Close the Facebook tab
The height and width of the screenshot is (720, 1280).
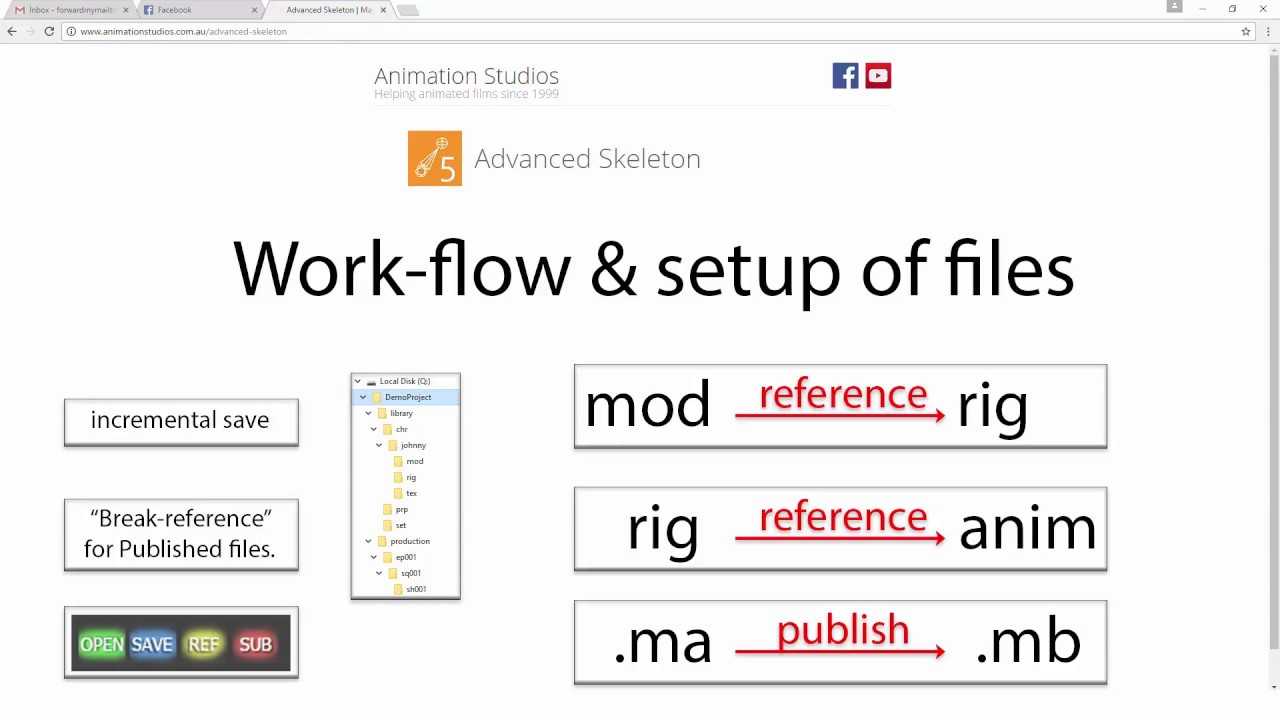point(254,10)
